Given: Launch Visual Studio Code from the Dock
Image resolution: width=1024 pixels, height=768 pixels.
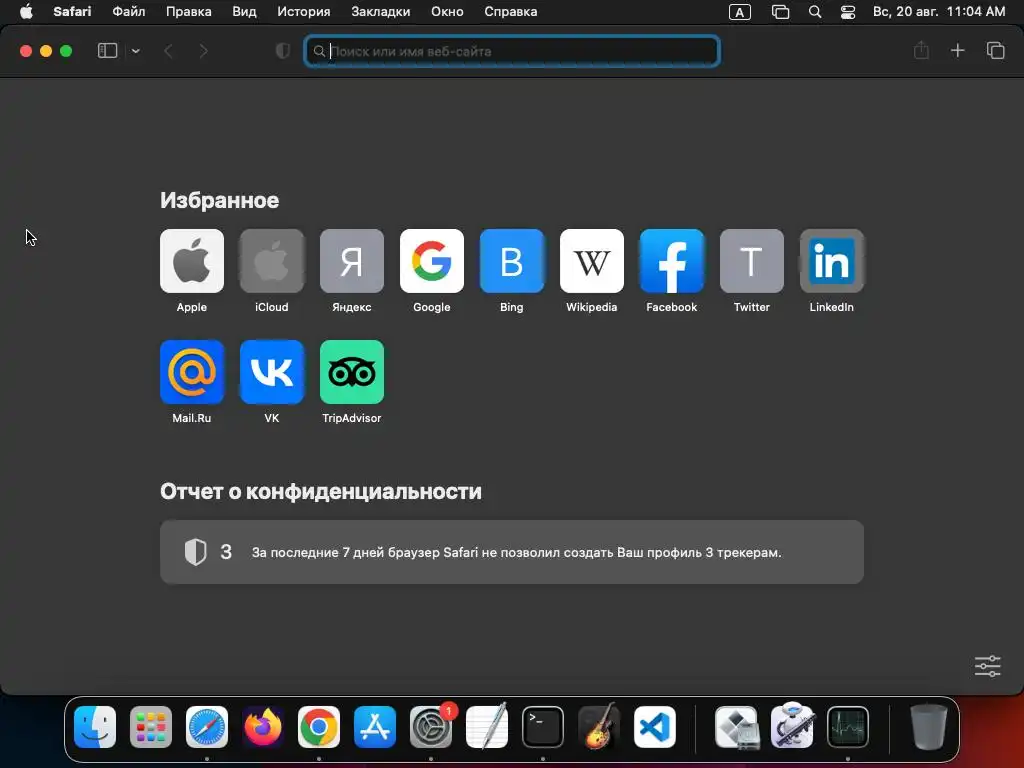Looking at the screenshot, I should pos(654,727).
